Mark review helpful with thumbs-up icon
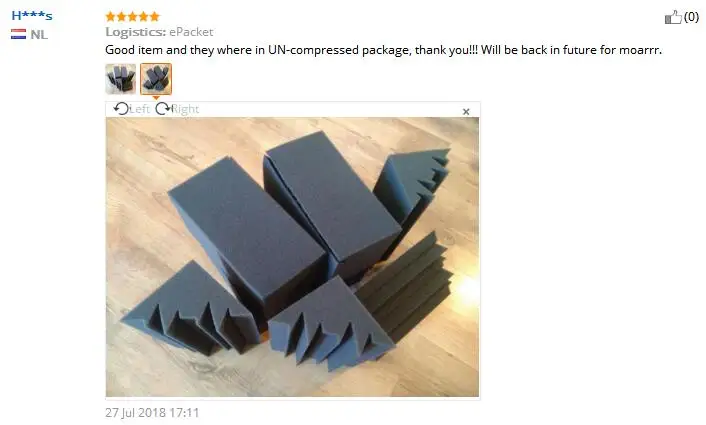The image size is (706, 425). coord(673,18)
